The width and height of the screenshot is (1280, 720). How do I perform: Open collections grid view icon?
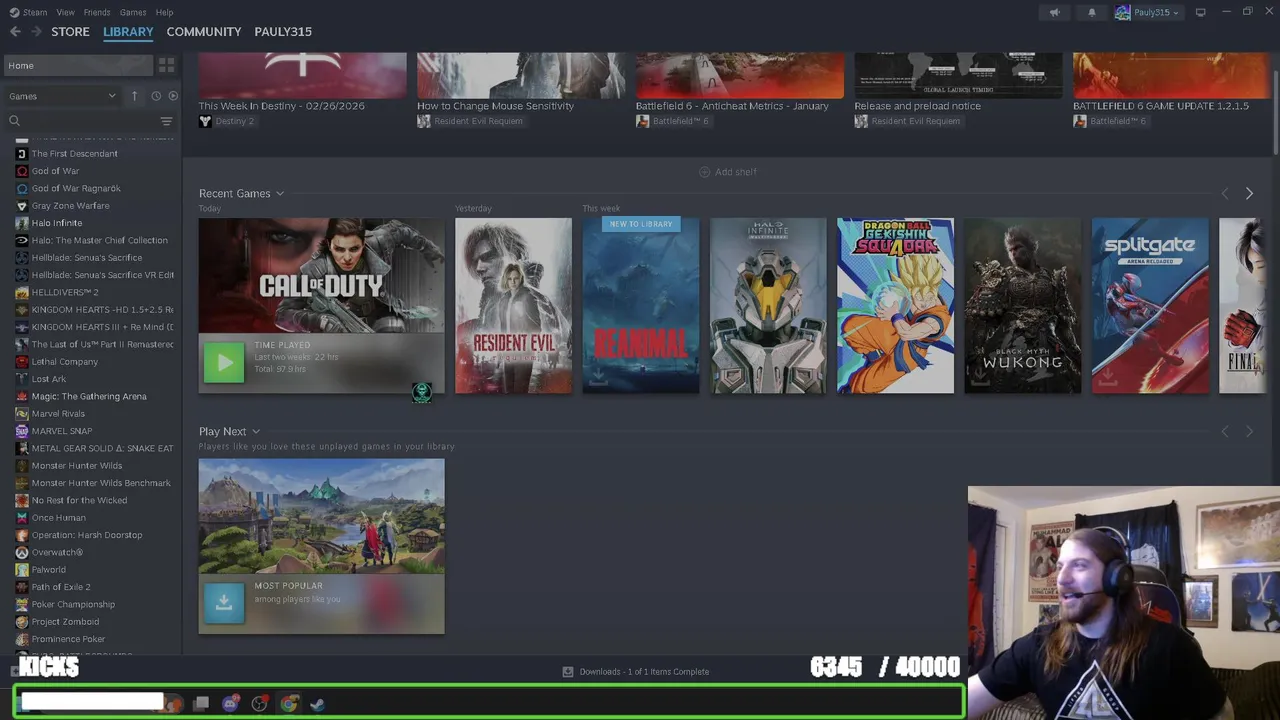(166, 65)
